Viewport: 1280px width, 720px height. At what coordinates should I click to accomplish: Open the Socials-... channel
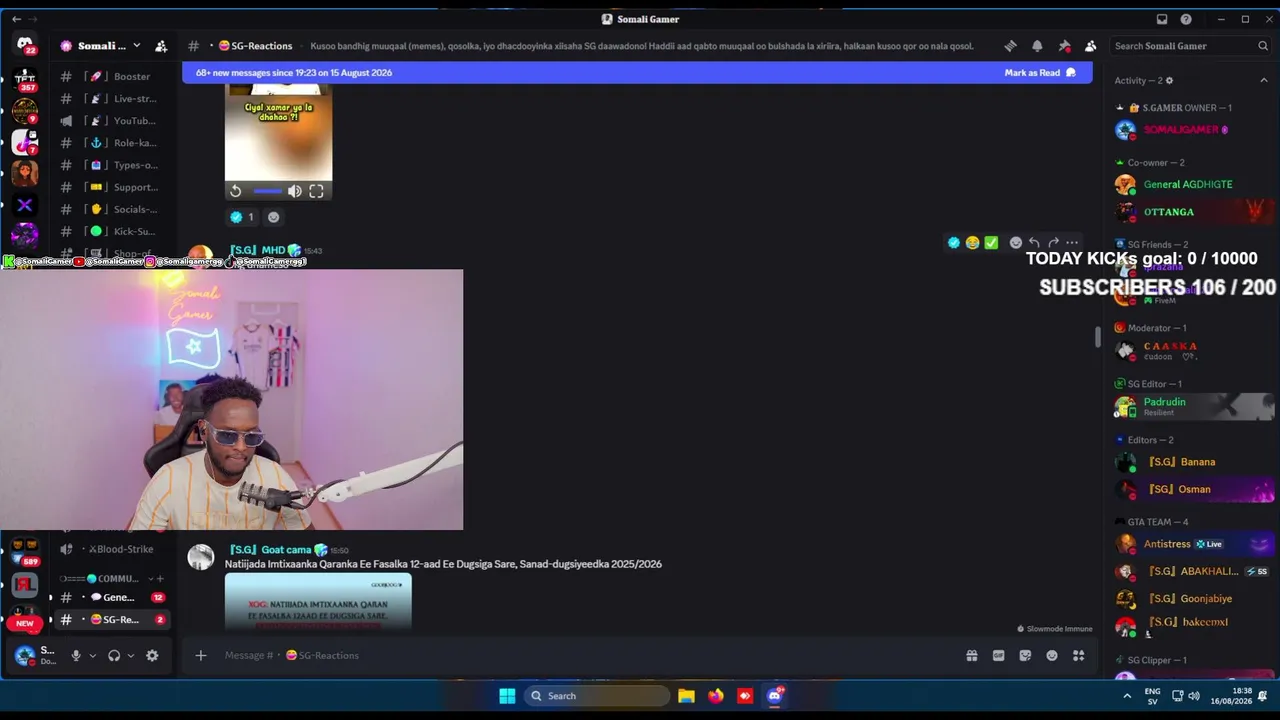point(109,209)
